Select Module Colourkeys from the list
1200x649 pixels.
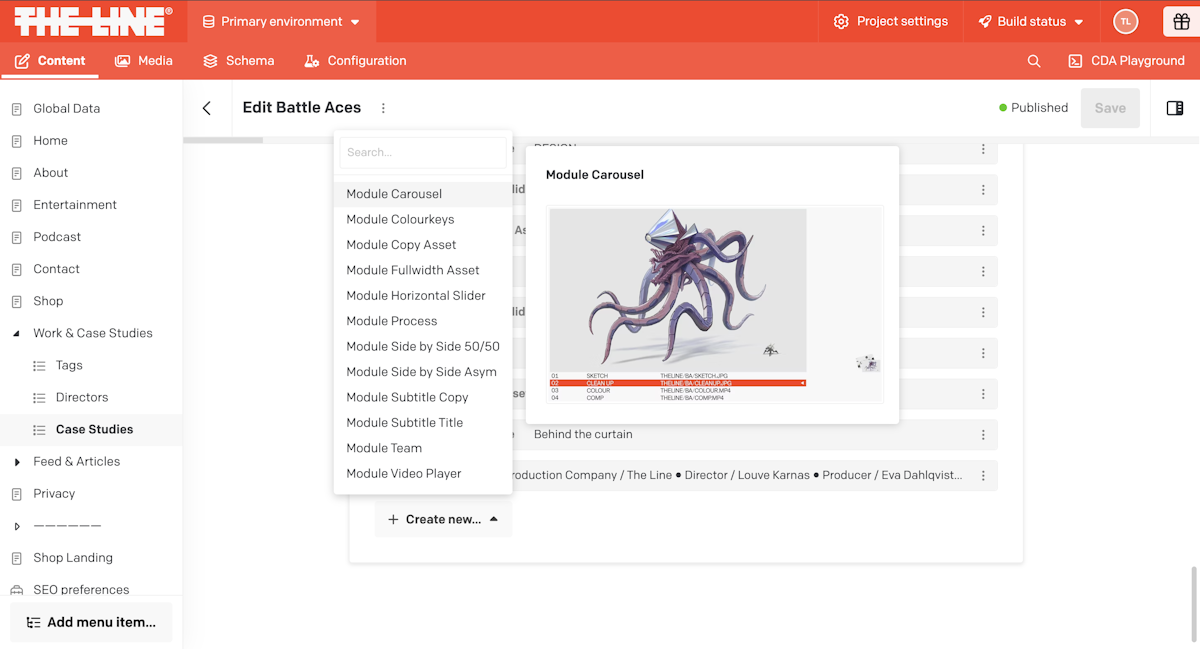[x=423, y=220]
